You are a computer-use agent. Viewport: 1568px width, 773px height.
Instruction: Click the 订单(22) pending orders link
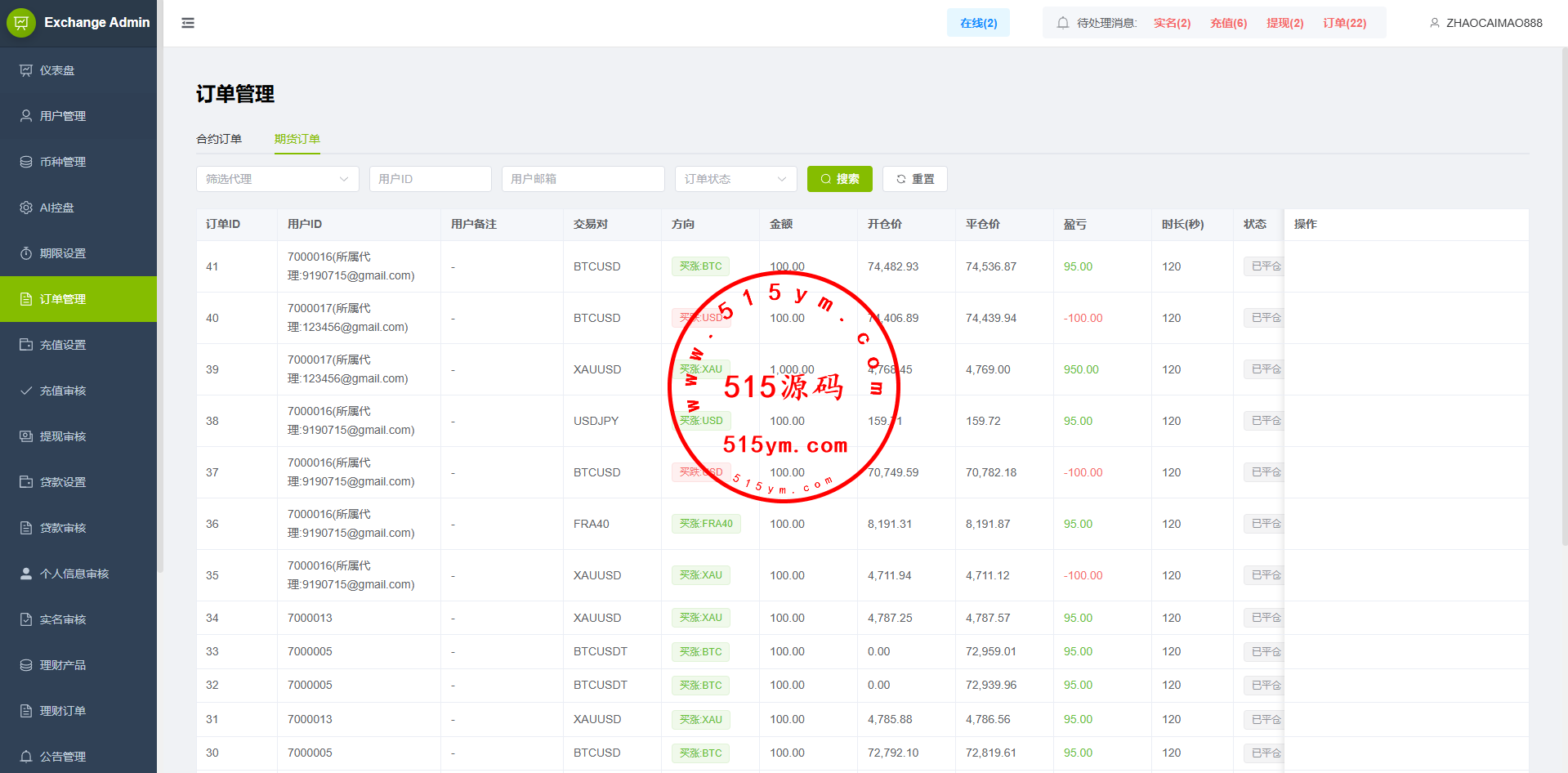(1344, 23)
